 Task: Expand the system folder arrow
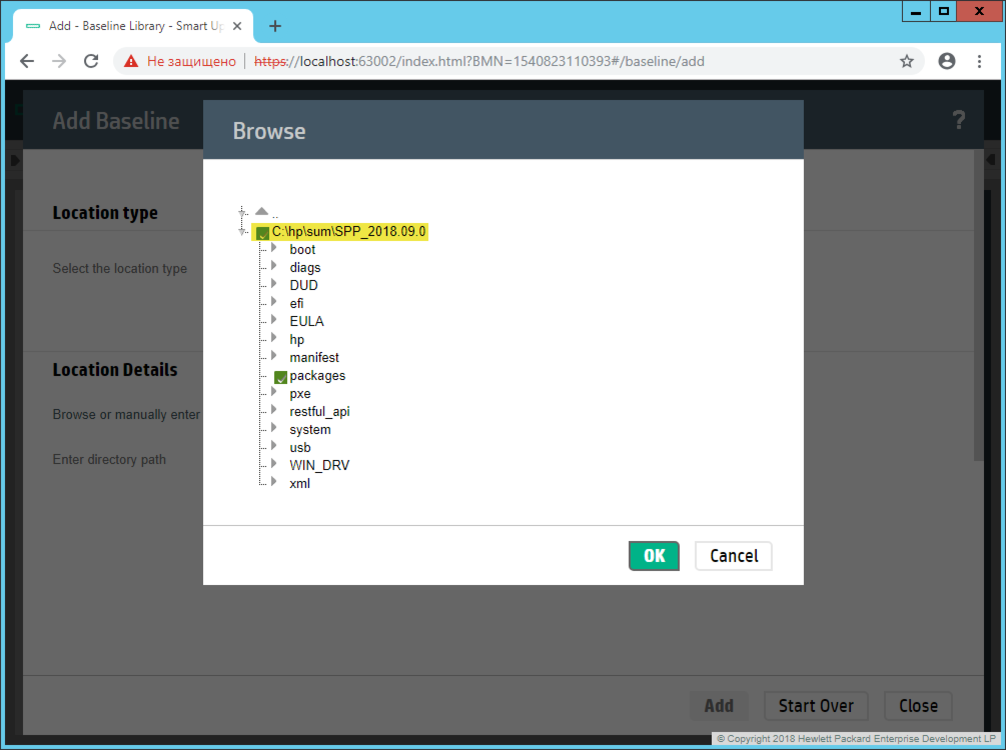pyautogui.click(x=274, y=427)
